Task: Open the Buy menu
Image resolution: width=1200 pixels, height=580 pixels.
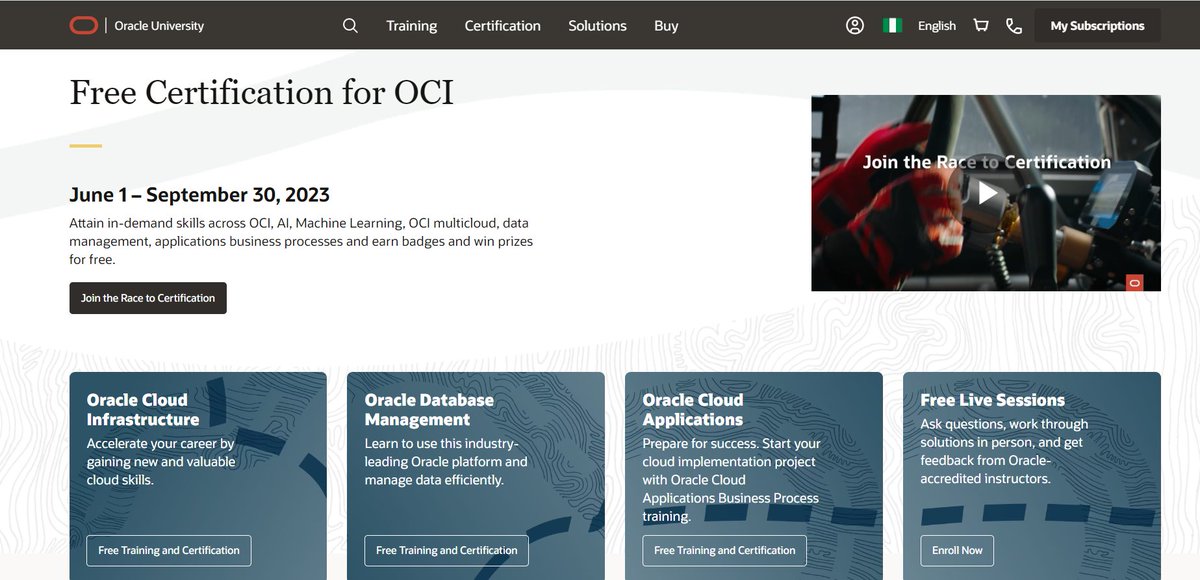Action: 666,25
